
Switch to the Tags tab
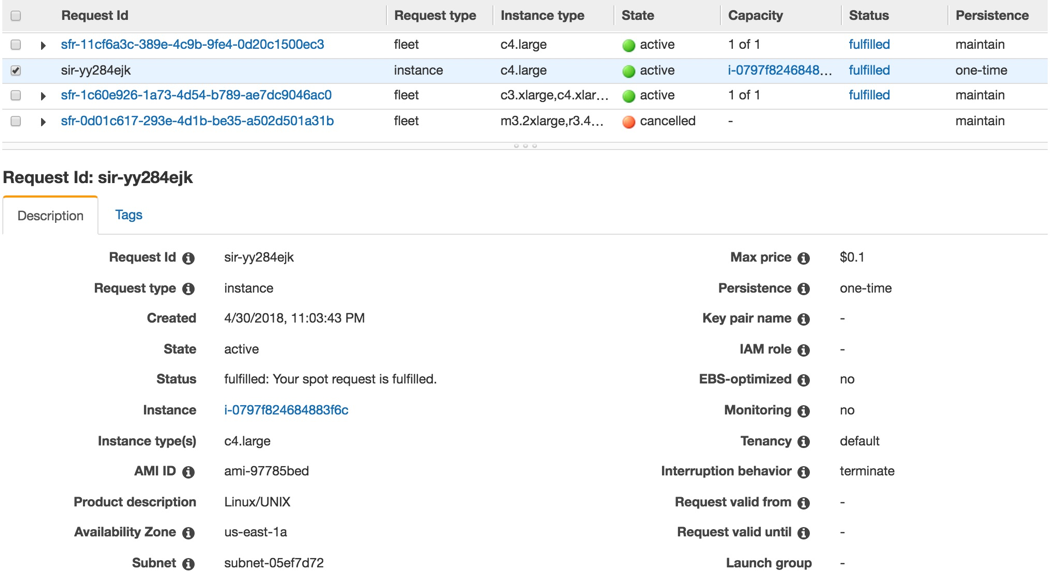(x=129, y=215)
